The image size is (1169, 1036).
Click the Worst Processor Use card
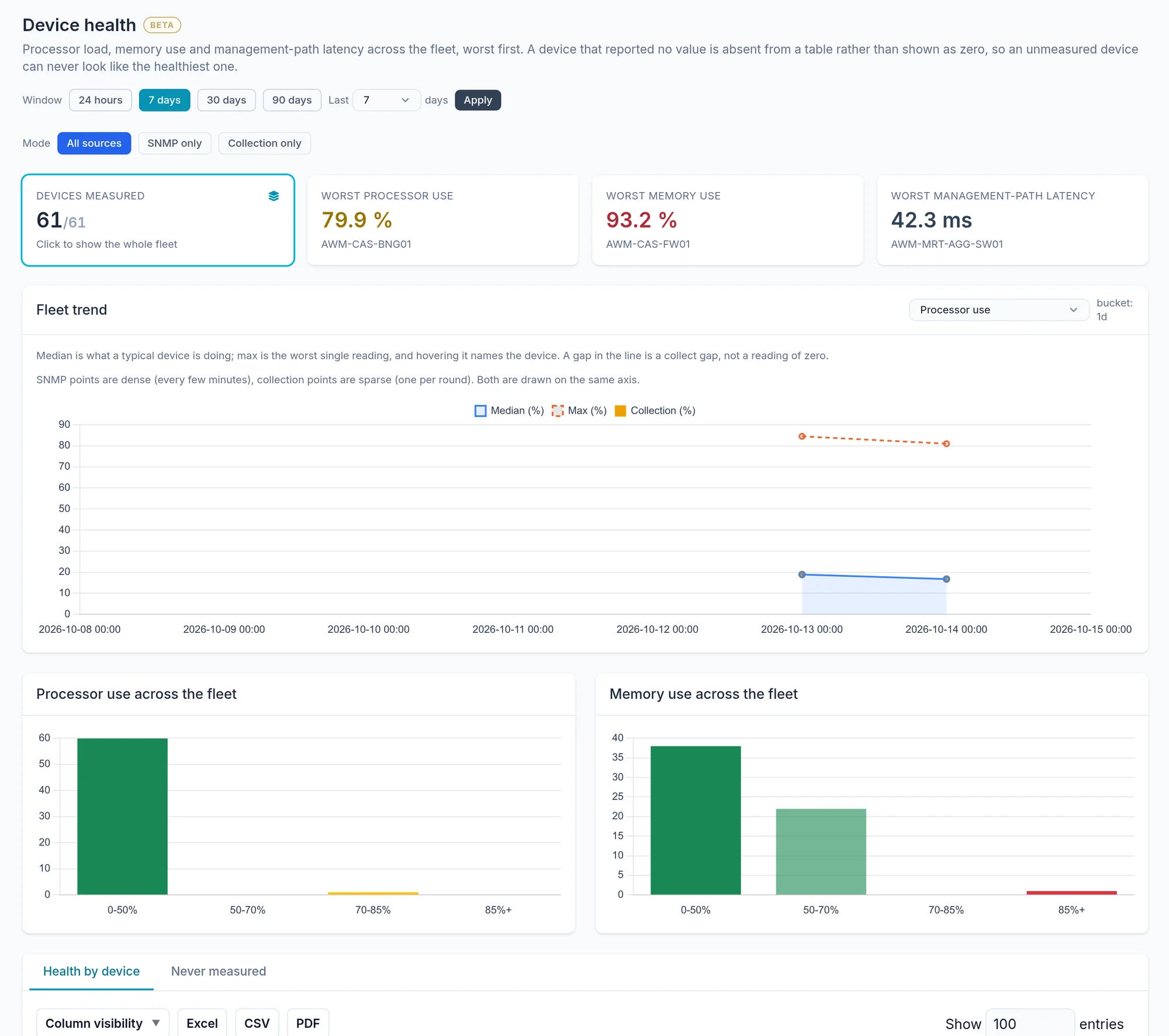(x=442, y=220)
